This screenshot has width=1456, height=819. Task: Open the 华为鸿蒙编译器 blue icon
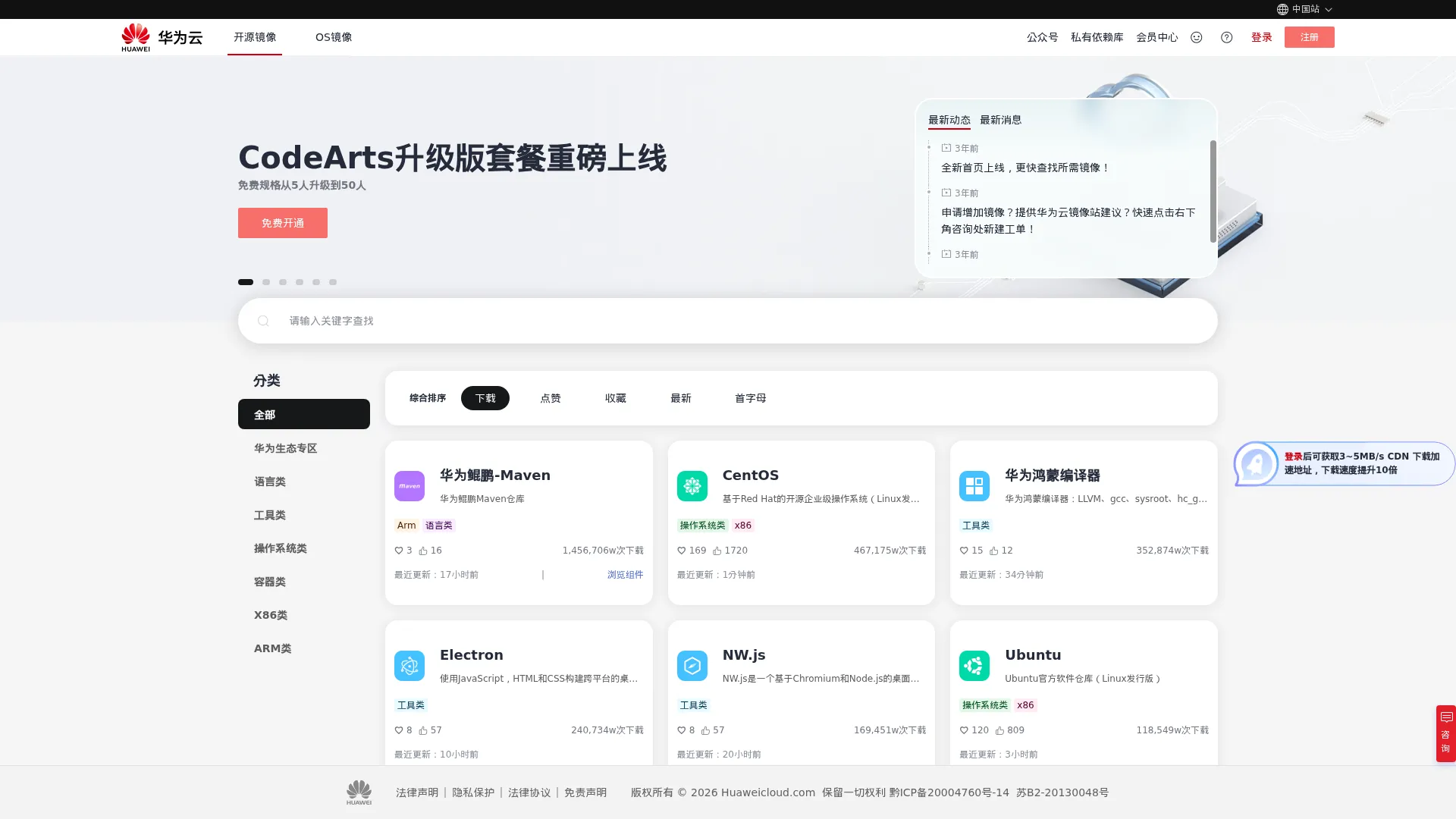coord(974,486)
